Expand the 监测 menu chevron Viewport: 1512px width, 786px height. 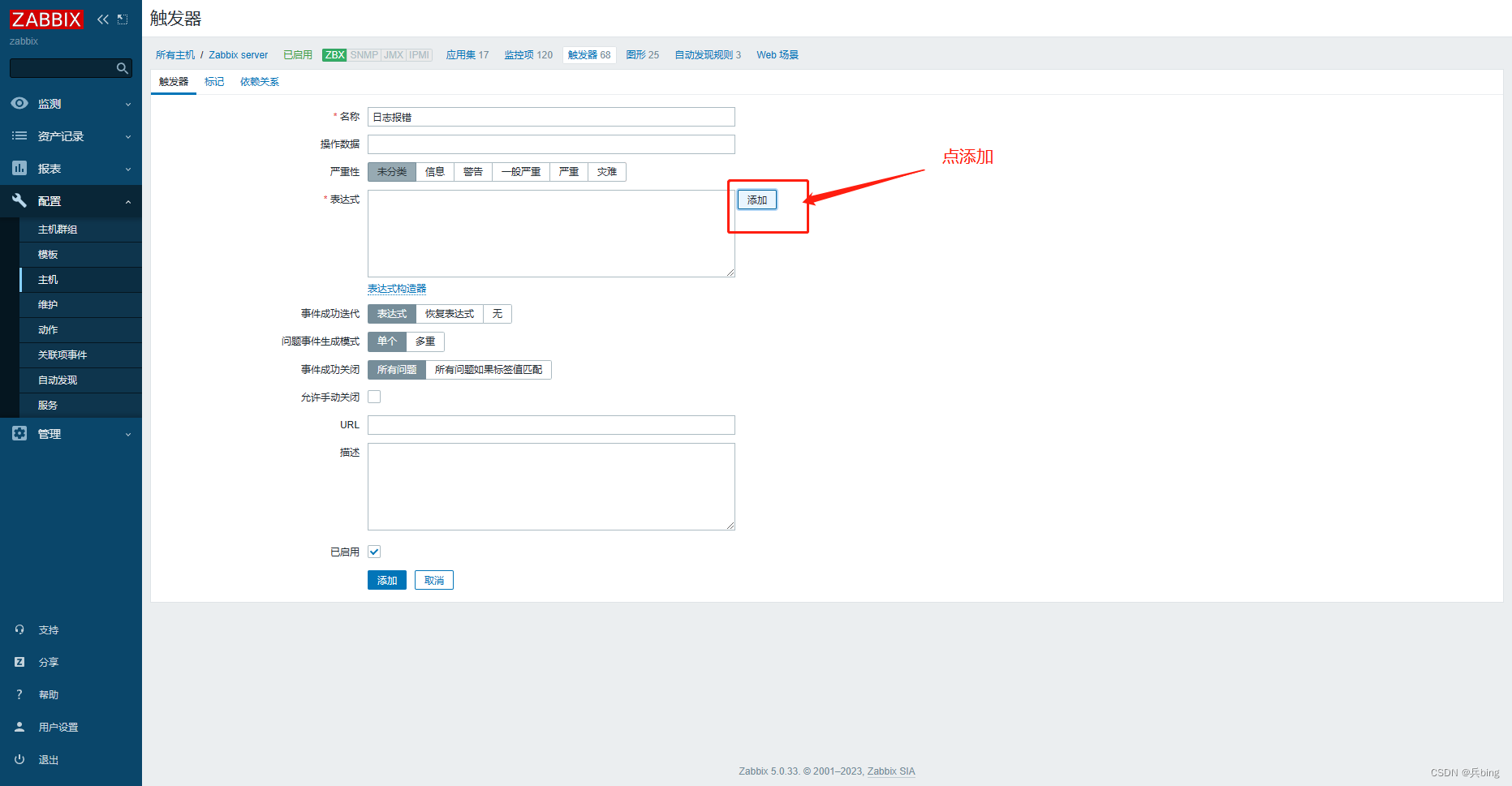pos(128,105)
